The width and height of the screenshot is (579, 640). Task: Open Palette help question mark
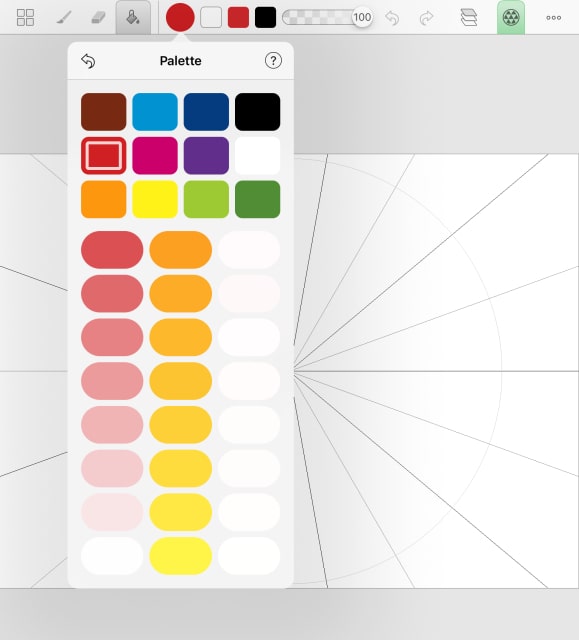273,61
